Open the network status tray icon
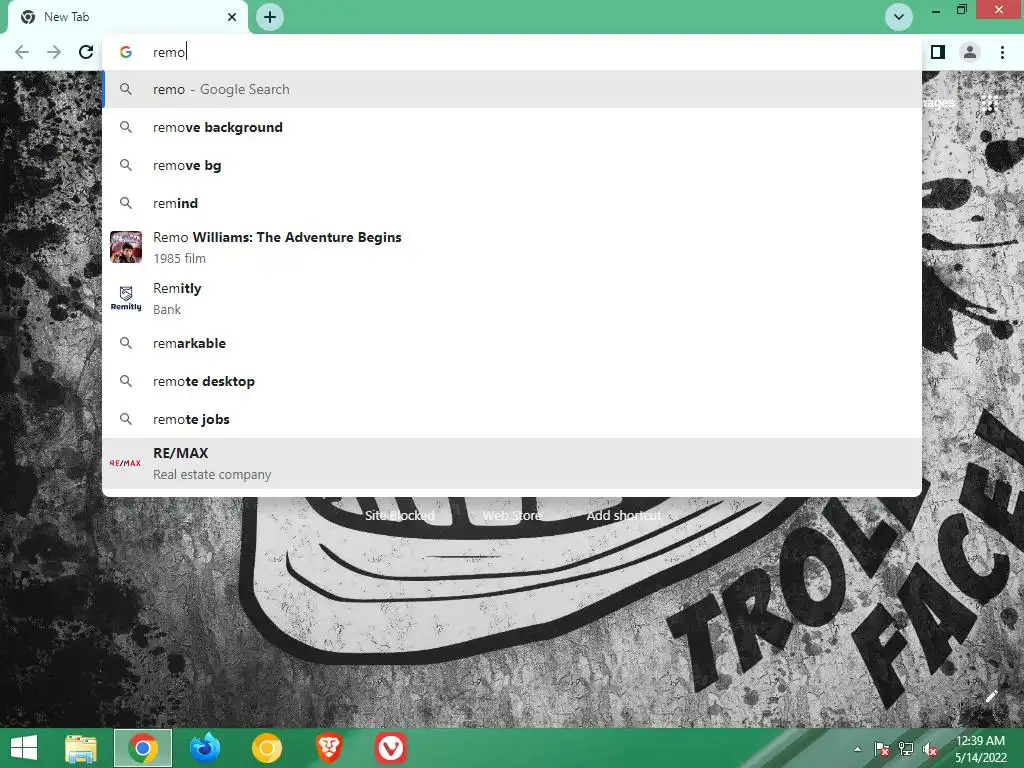The height and width of the screenshot is (768, 1024). (x=906, y=749)
